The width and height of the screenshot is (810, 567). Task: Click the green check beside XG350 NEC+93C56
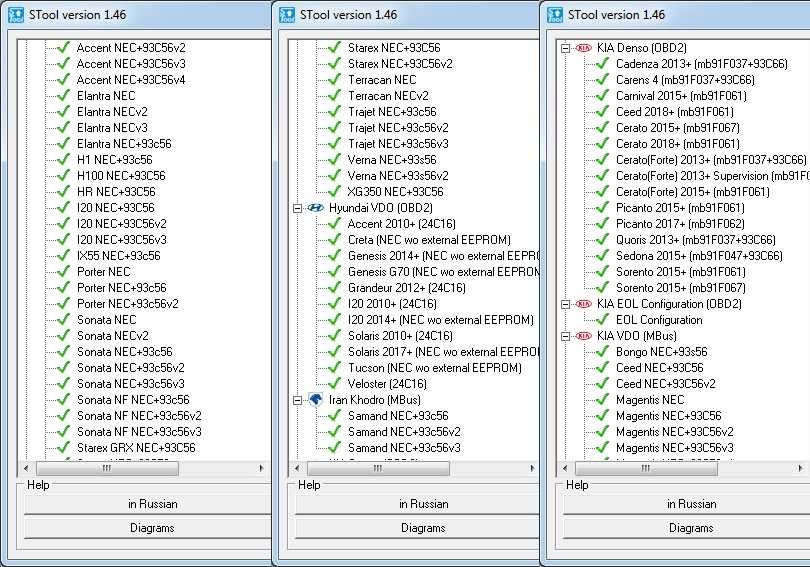coord(334,192)
